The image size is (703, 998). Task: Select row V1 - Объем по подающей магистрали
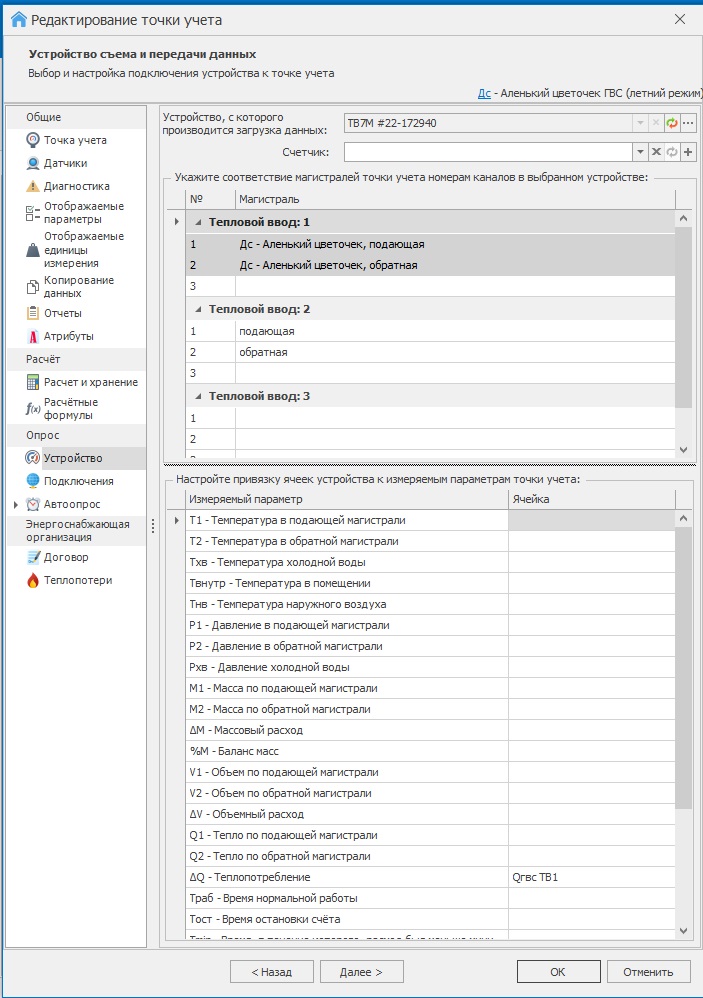coord(430,772)
